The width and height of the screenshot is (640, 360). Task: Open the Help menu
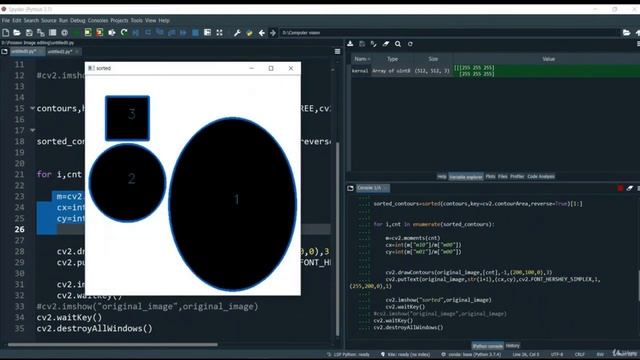point(164,20)
